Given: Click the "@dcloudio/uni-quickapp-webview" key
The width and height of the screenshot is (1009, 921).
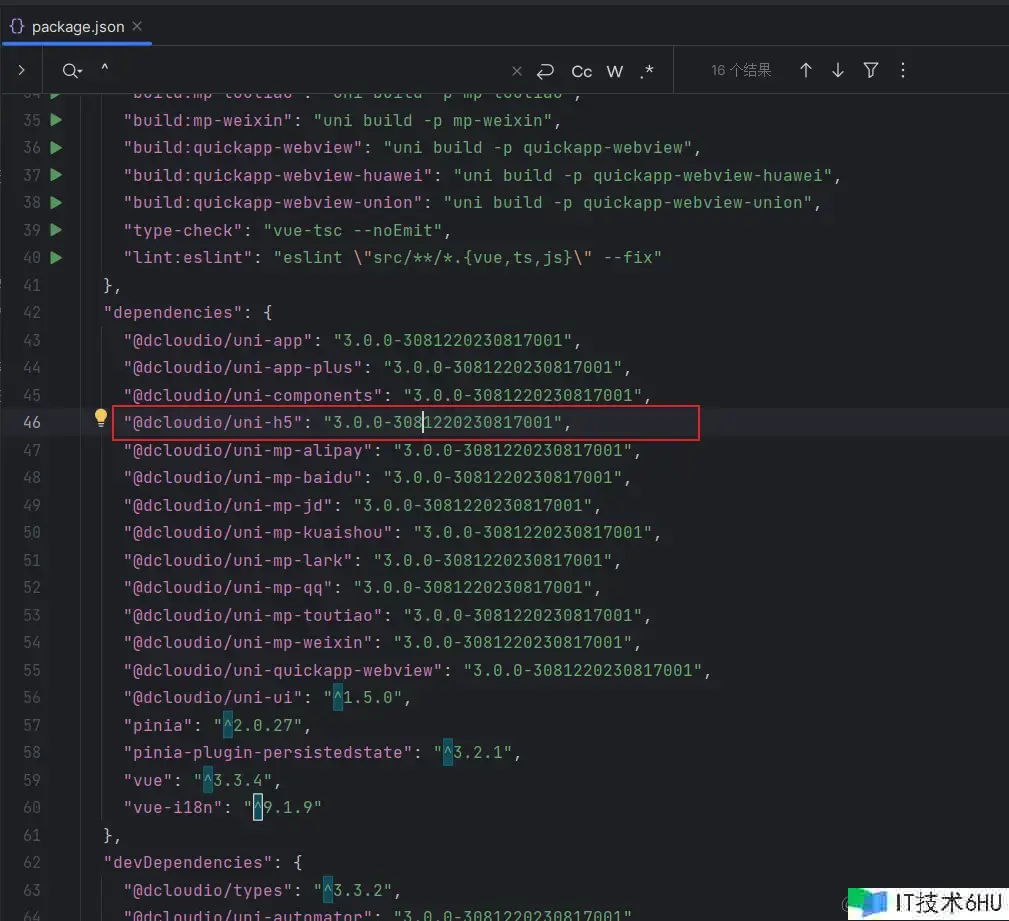Looking at the screenshot, I should (282, 670).
